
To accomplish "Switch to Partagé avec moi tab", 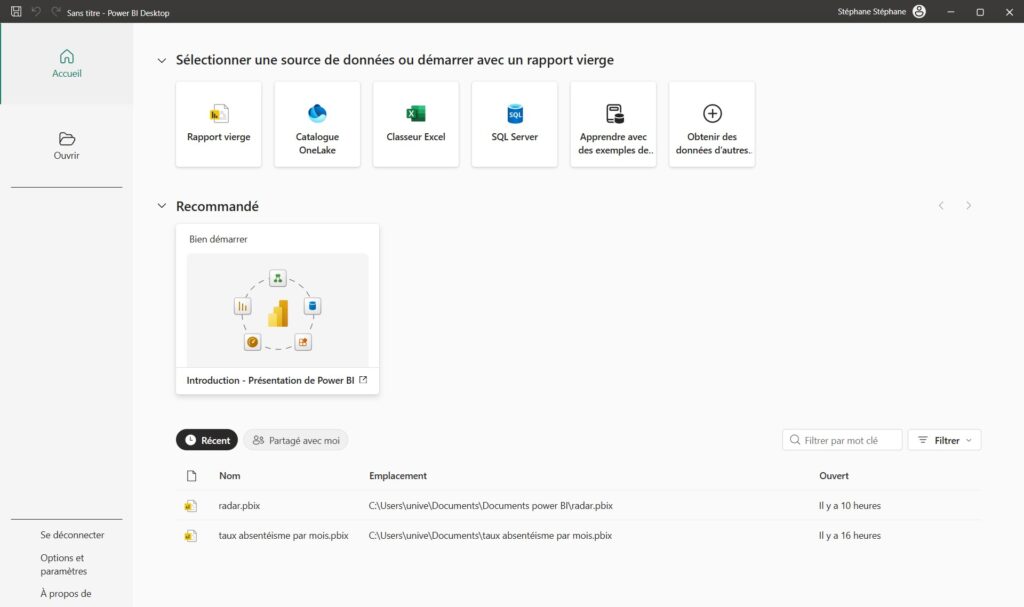I will [x=296, y=440].
